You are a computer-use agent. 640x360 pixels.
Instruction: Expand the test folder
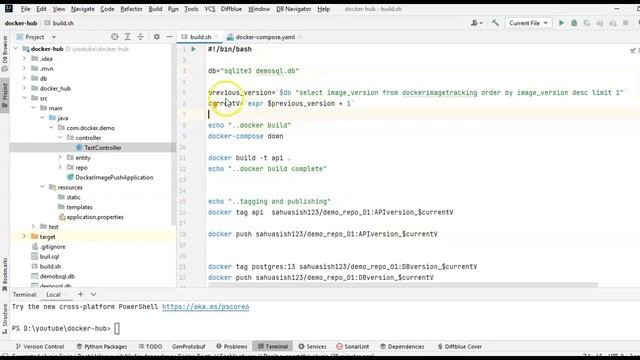(x=33, y=227)
